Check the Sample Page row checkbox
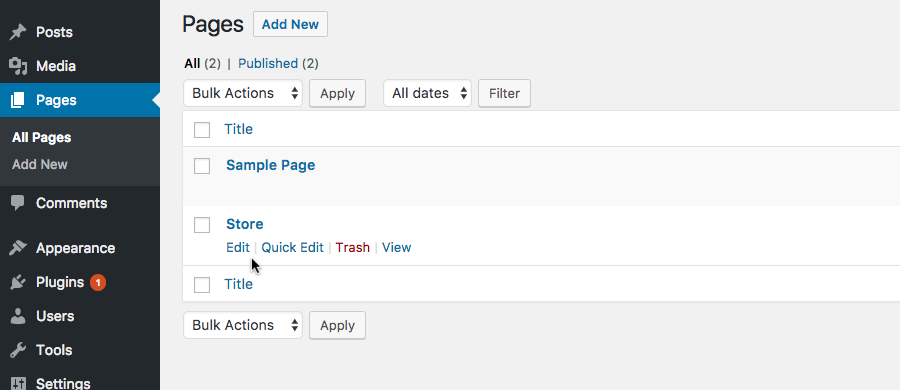 [202, 166]
